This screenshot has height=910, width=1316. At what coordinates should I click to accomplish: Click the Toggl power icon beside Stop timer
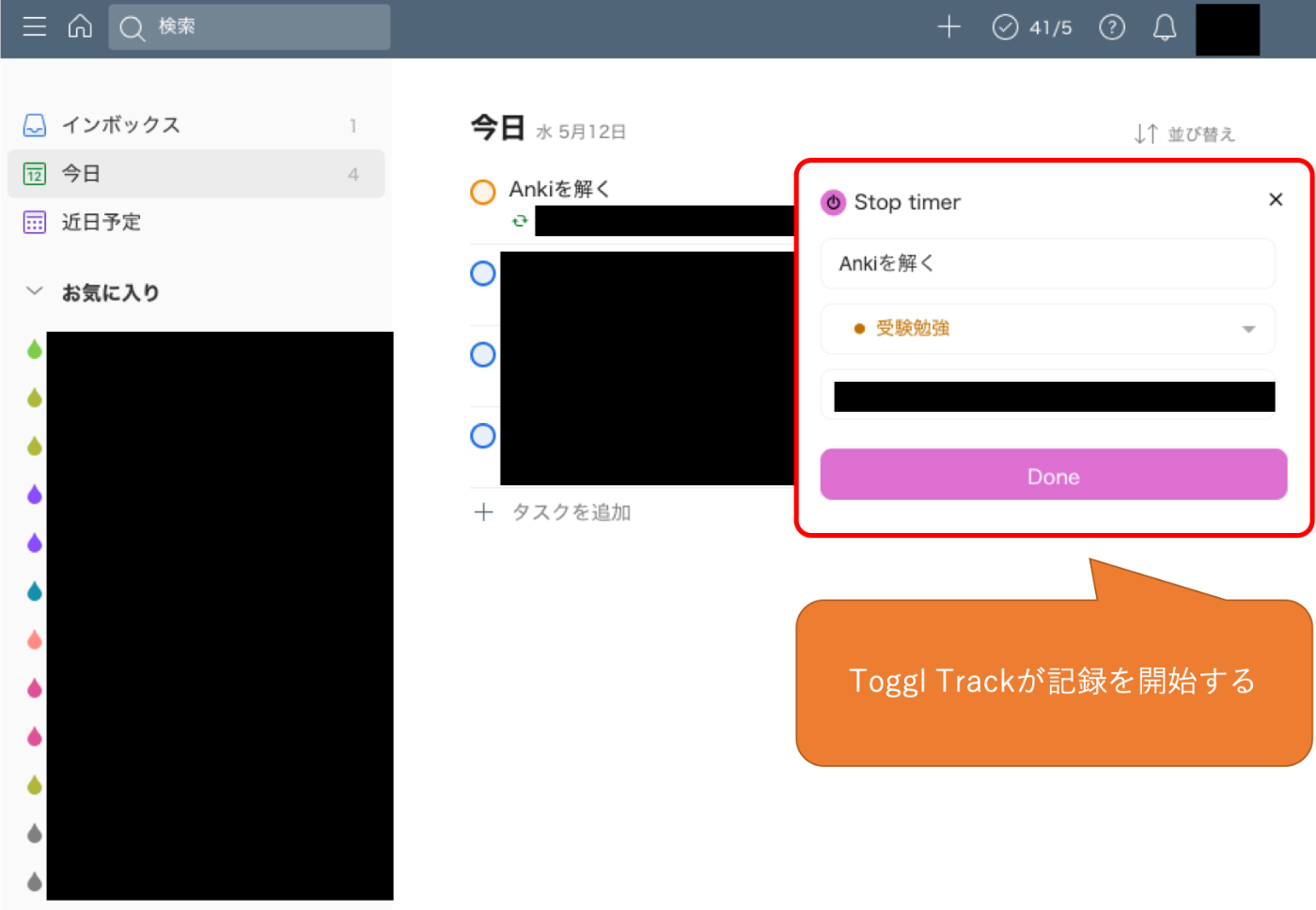[833, 202]
